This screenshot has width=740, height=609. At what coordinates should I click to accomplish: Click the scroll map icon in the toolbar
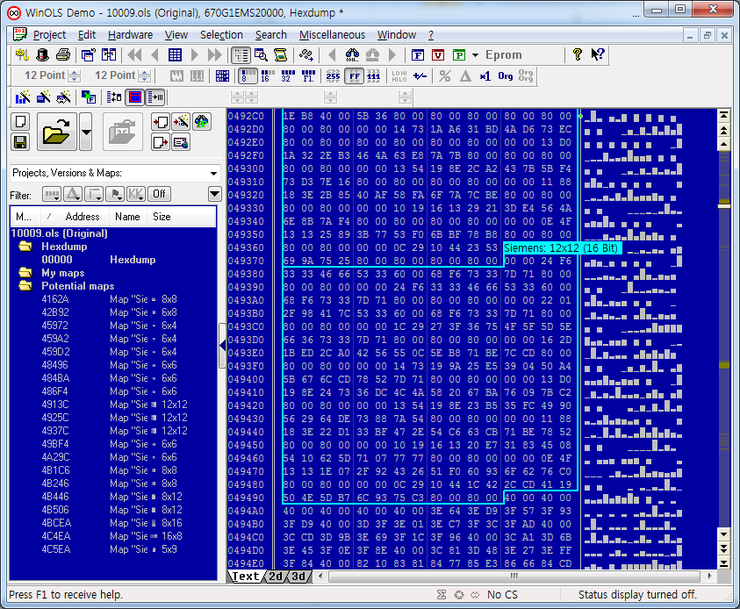(x=281, y=55)
